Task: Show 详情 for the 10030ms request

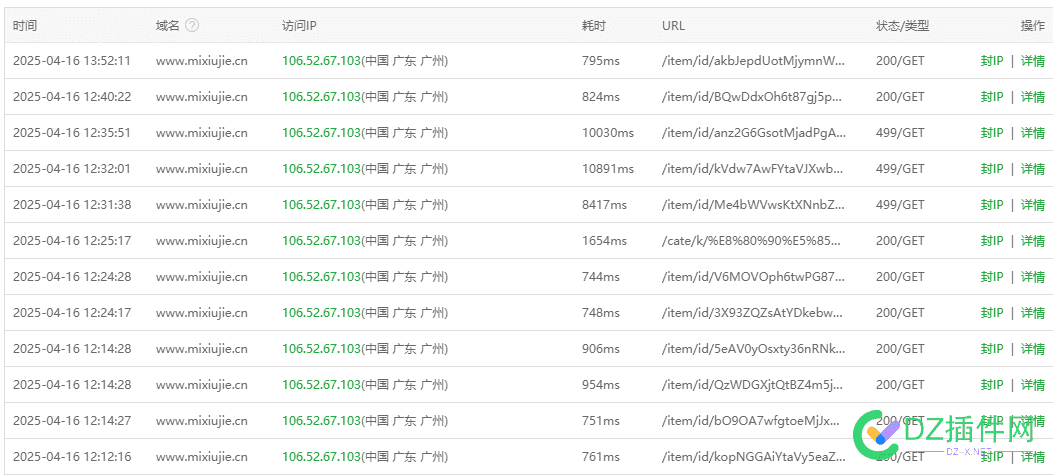Action: pyautogui.click(x=1033, y=132)
